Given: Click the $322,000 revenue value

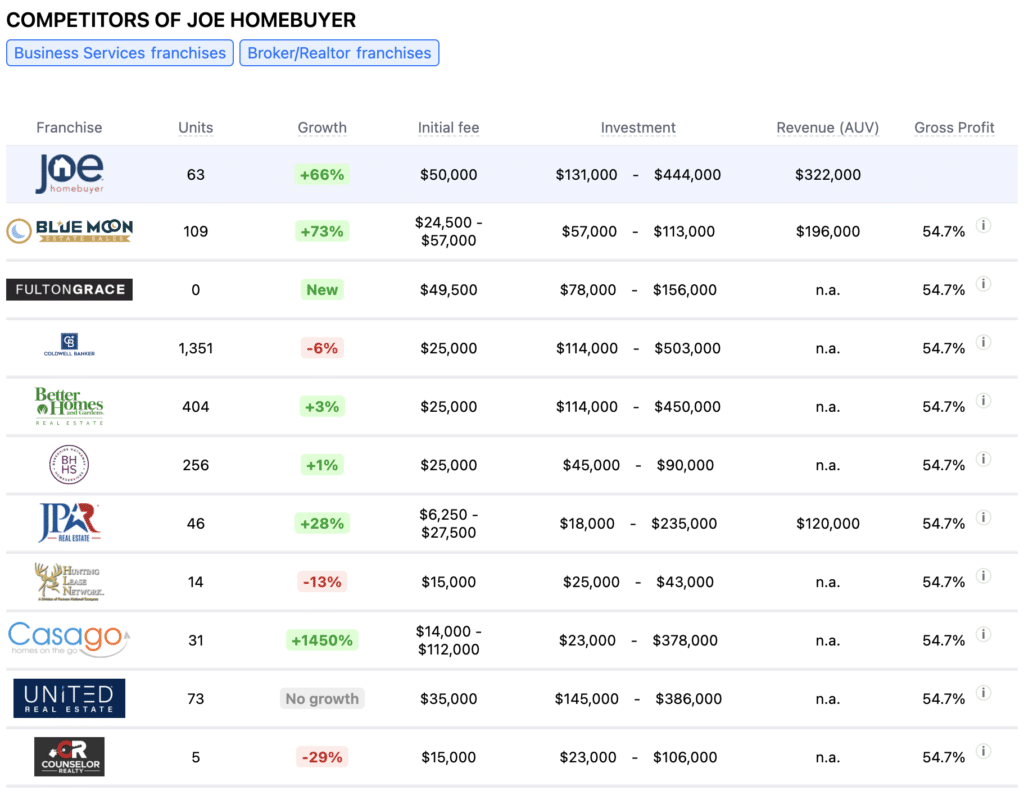Looking at the screenshot, I should point(827,174).
